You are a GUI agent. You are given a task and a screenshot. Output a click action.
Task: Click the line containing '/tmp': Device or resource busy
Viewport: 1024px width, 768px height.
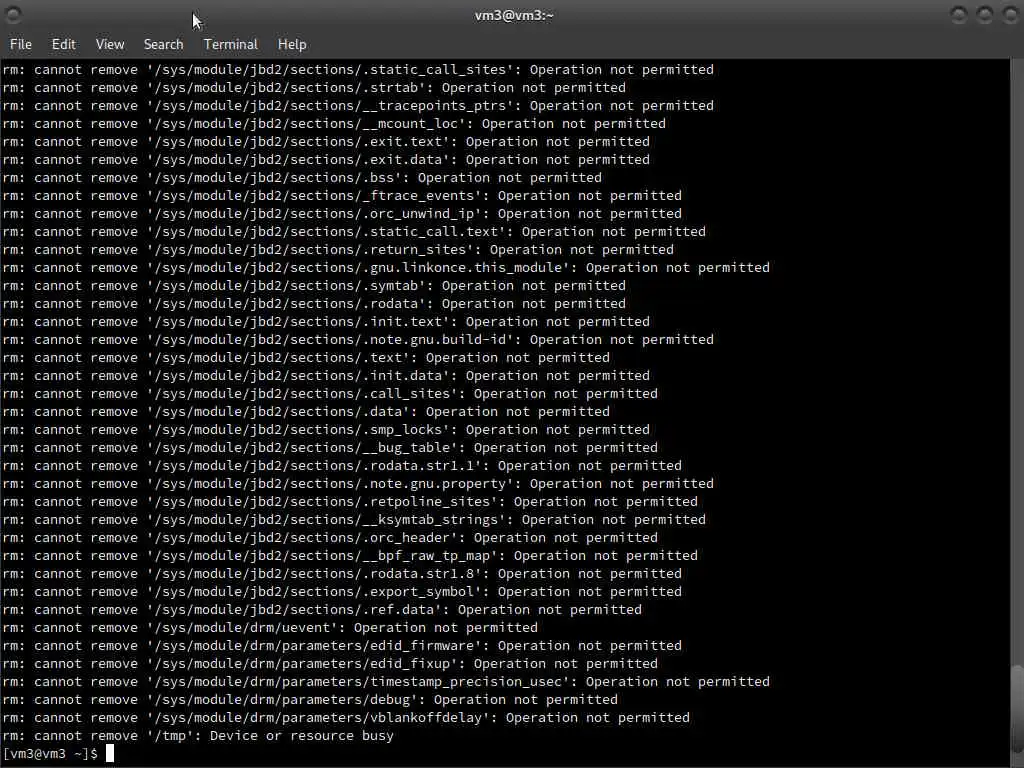199,735
